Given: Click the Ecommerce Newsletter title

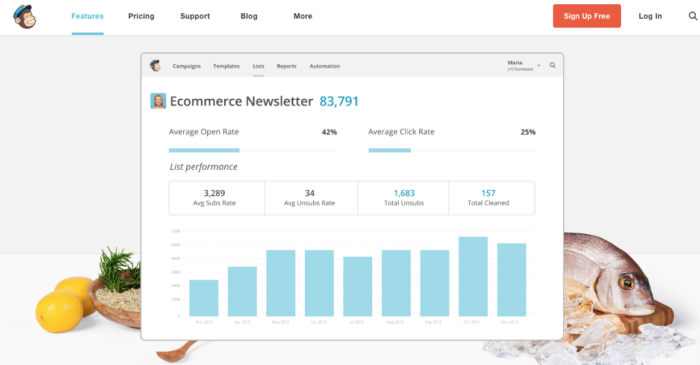Looking at the screenshot, I should [242, 101].
